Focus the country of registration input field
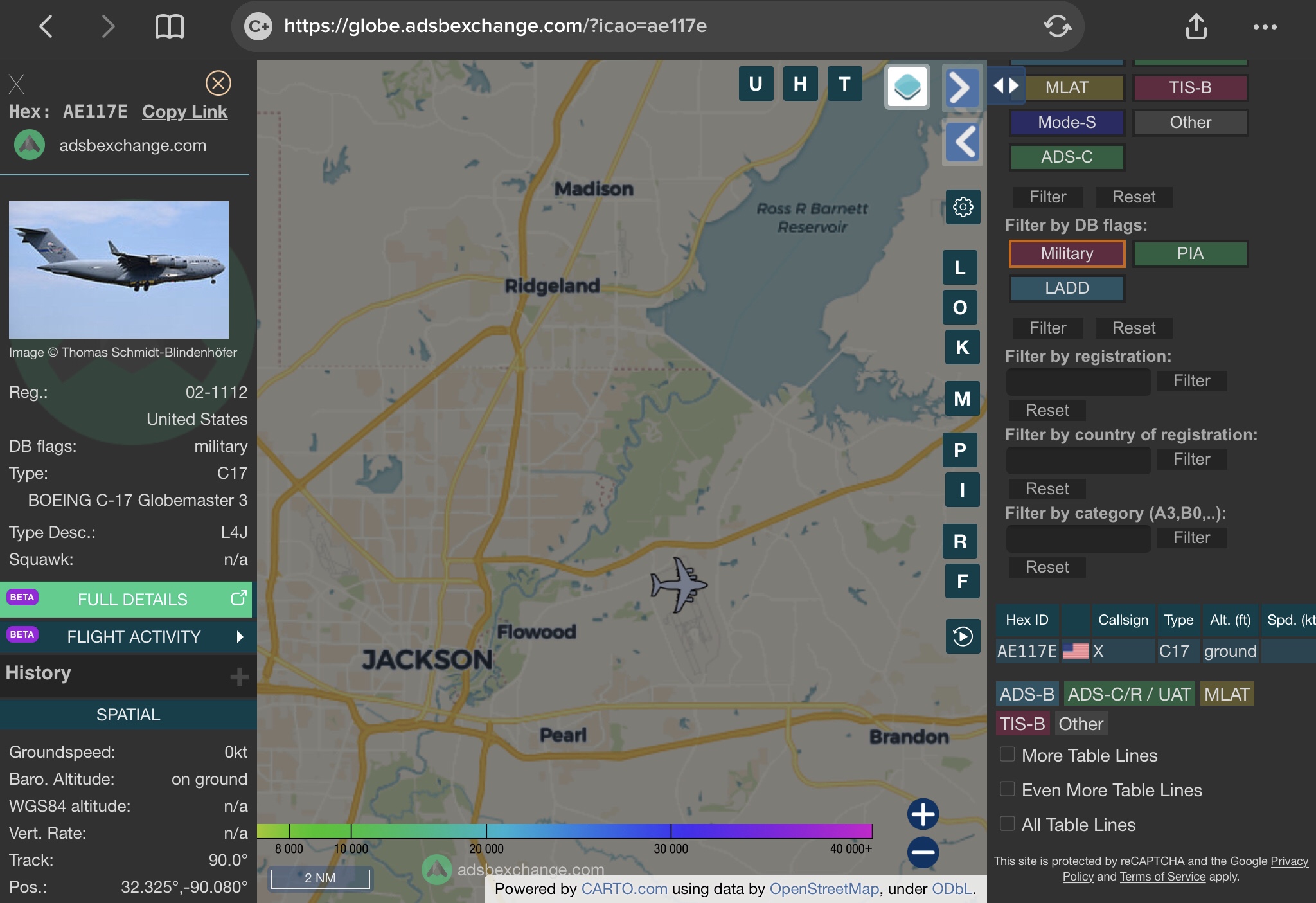 (x=1078, y=460)
